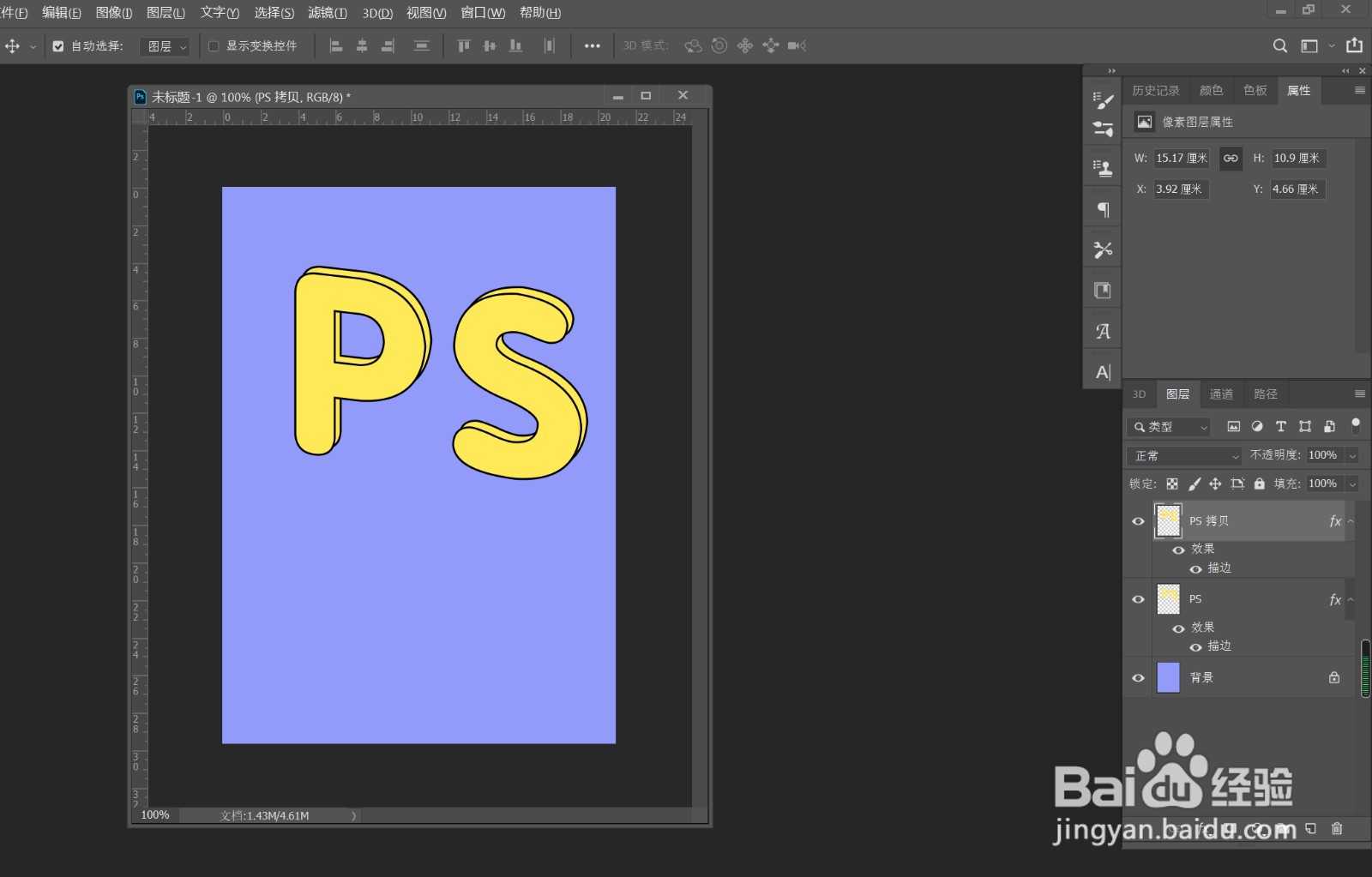
Task: Open the 图像 menu
Action: point(114,13)
